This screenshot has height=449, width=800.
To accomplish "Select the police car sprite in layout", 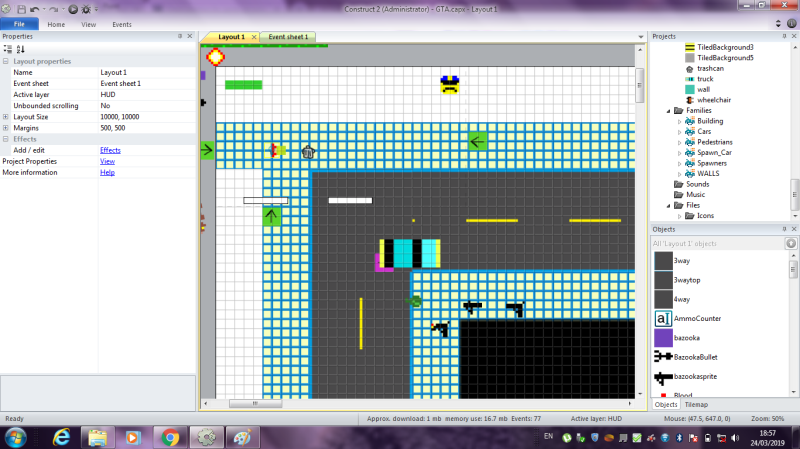I will tap(449, 84).
